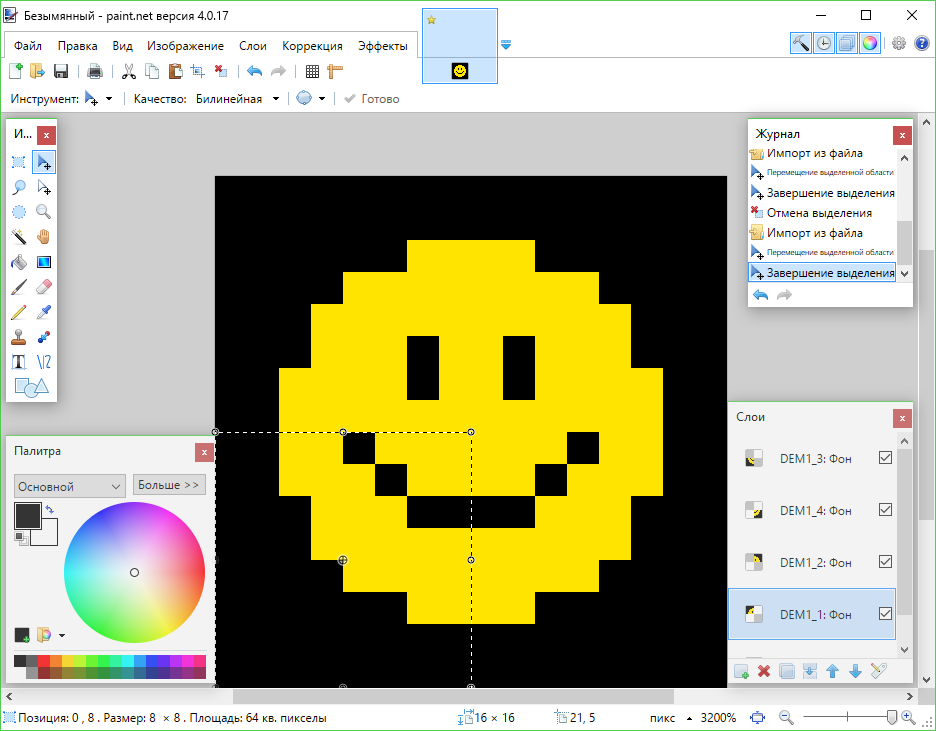The image size is (936, 731).
Task: Expand the Качество Билинейная dropdown
Action: [x=236, y=99]
